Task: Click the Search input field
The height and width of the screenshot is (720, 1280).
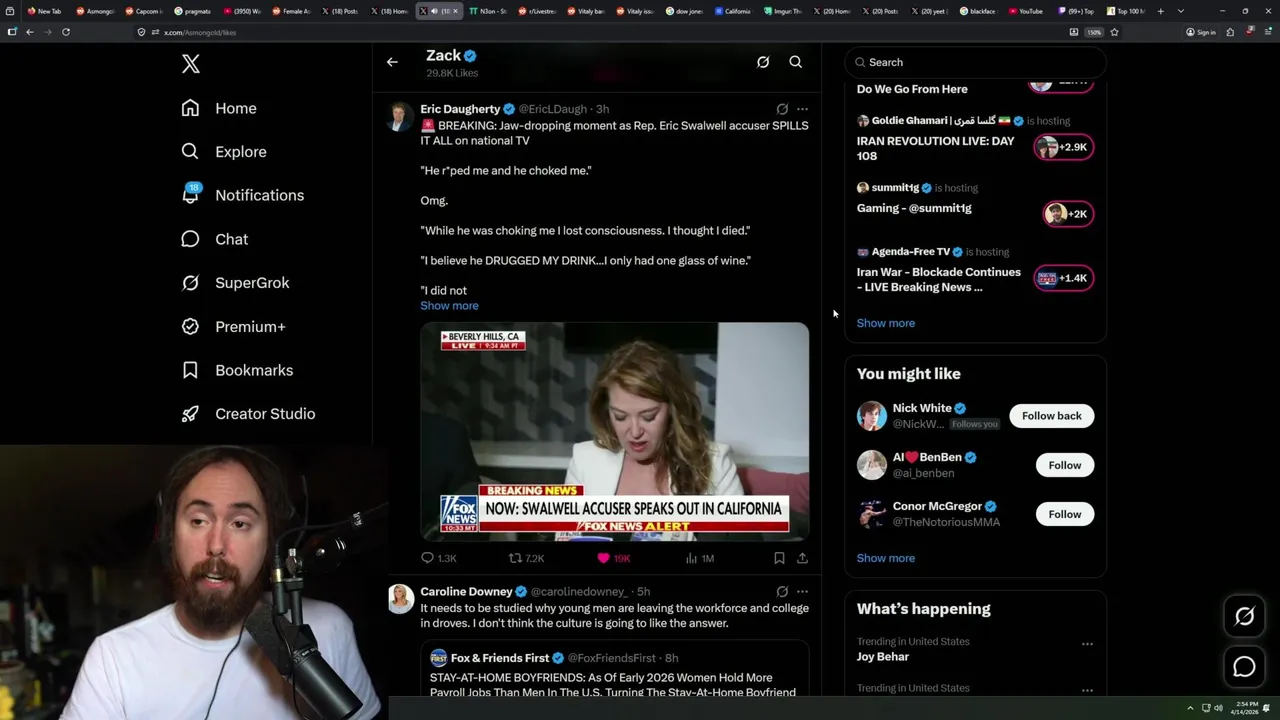Action: click(975, 62)
